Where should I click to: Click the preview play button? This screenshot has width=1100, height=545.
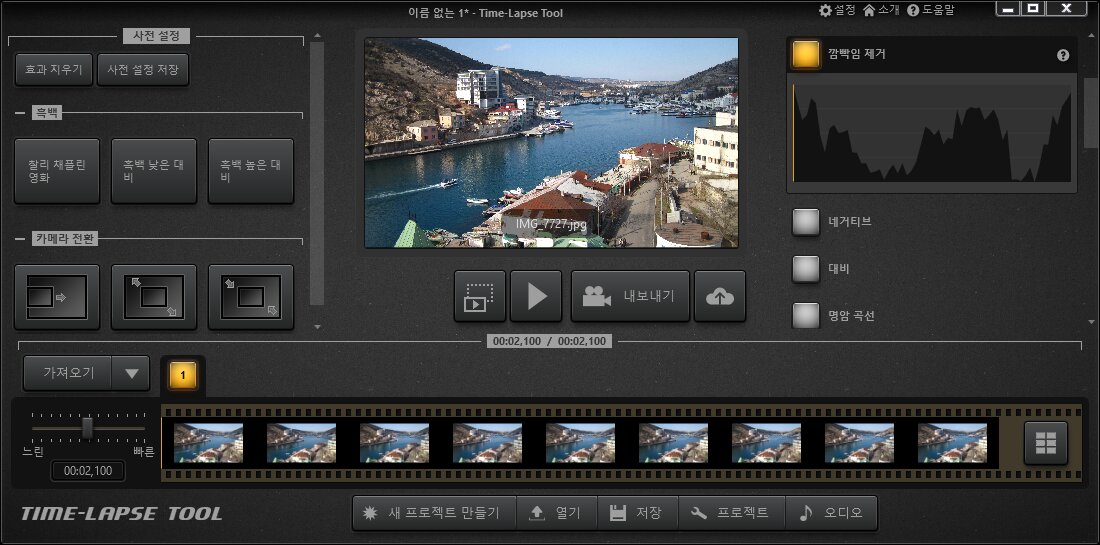click(536, 296)
